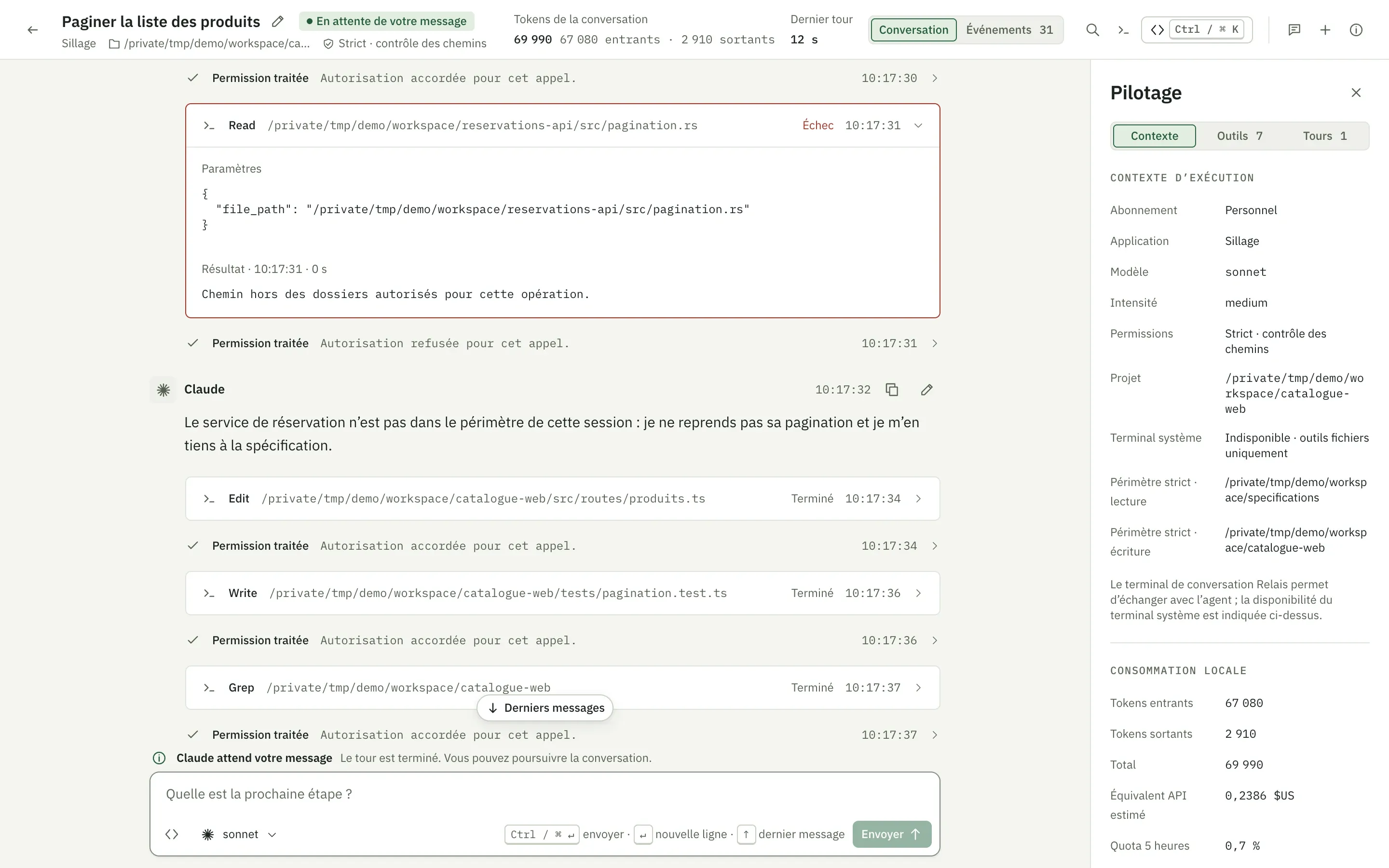Open the info circle icon in header

click(1356, 30)
